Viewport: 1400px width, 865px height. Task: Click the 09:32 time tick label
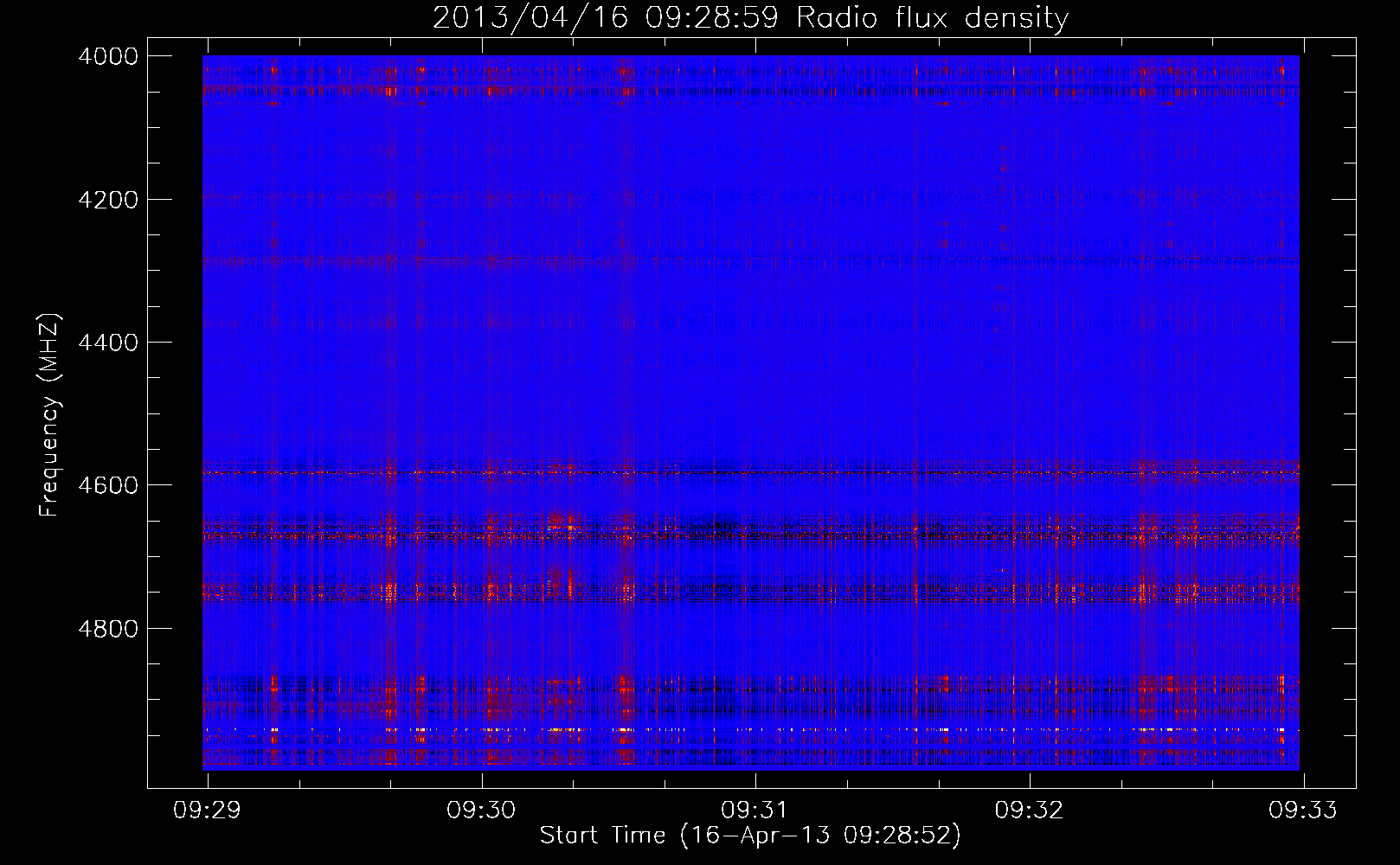pos(1029,811)
